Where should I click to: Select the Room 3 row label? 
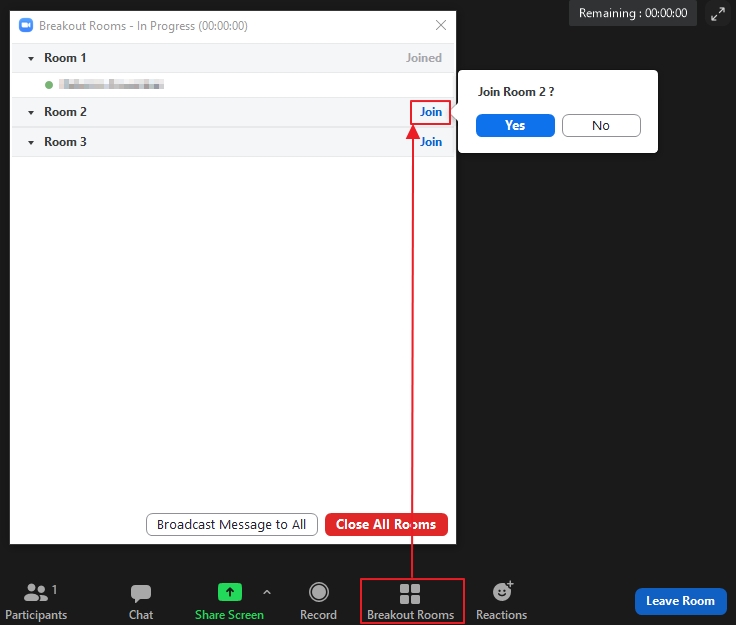click(x=65, y=142)
